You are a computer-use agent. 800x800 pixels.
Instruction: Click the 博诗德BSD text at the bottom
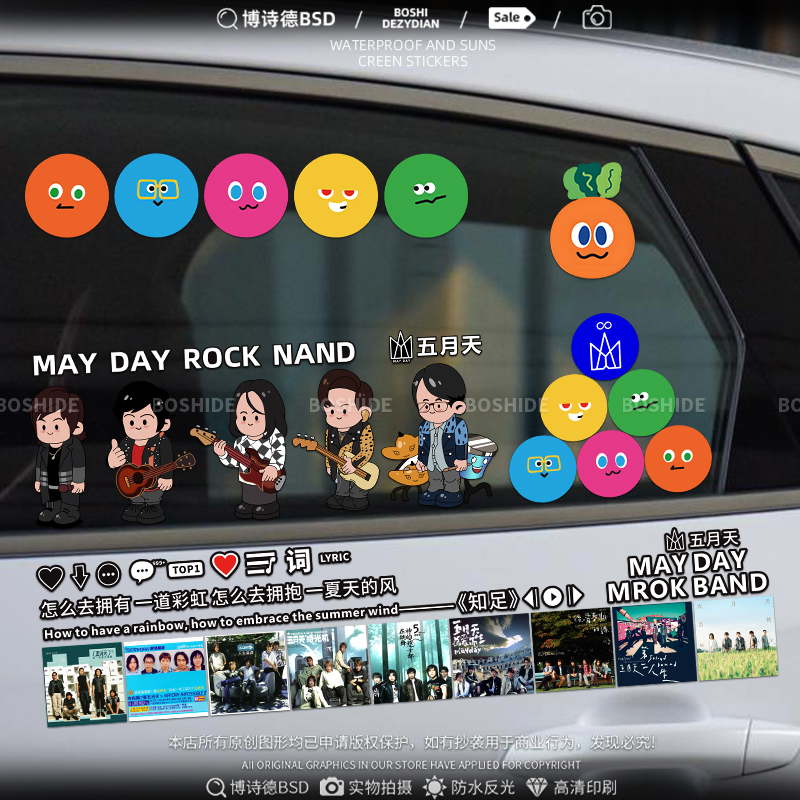(x=269, y=787)
